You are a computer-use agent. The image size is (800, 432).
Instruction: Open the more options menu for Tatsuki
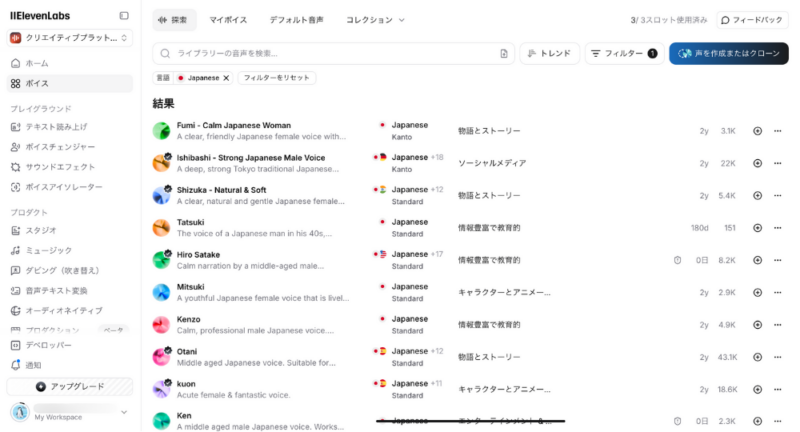[x=777, y=228]
